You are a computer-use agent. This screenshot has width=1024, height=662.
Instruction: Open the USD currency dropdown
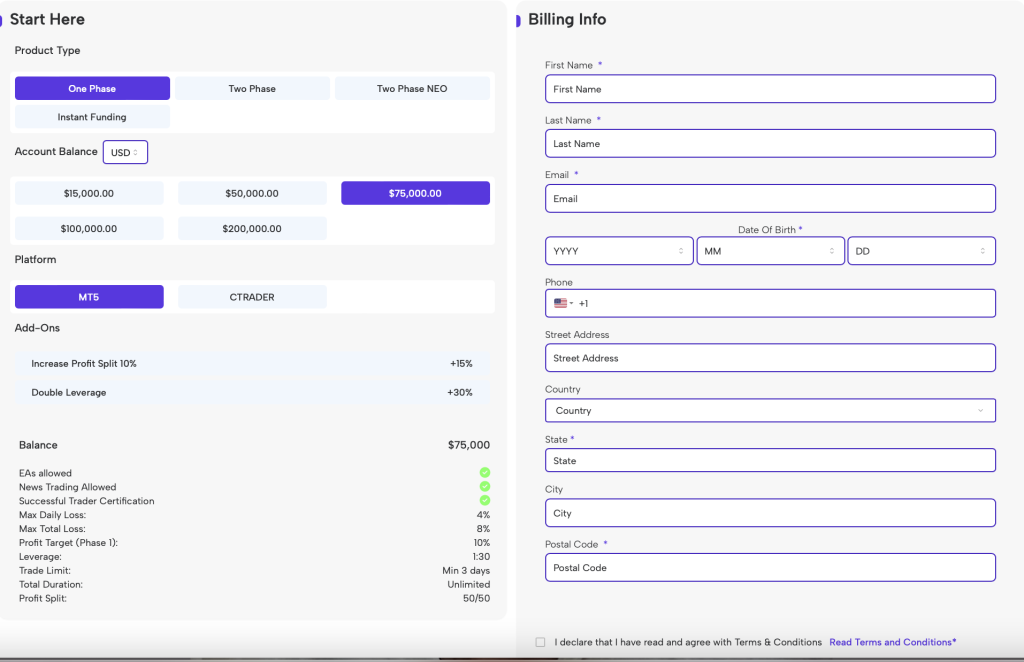coord(125,152)
